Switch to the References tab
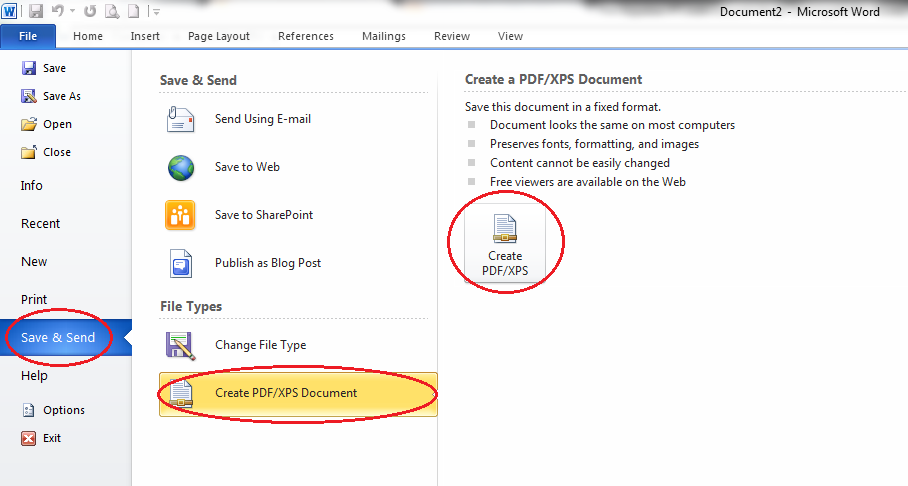The width and height of the screenshot is (908, 486). click(306, 36)
